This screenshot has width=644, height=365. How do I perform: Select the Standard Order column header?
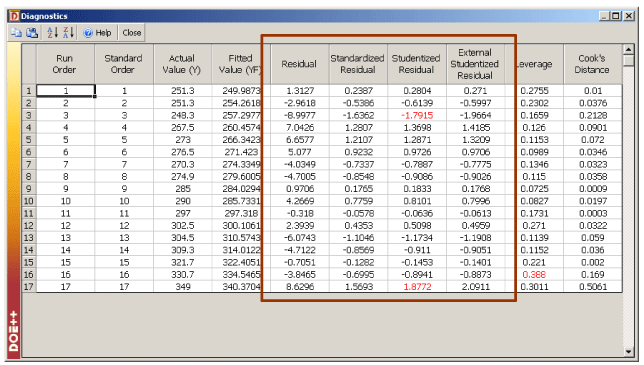[123, 64]
